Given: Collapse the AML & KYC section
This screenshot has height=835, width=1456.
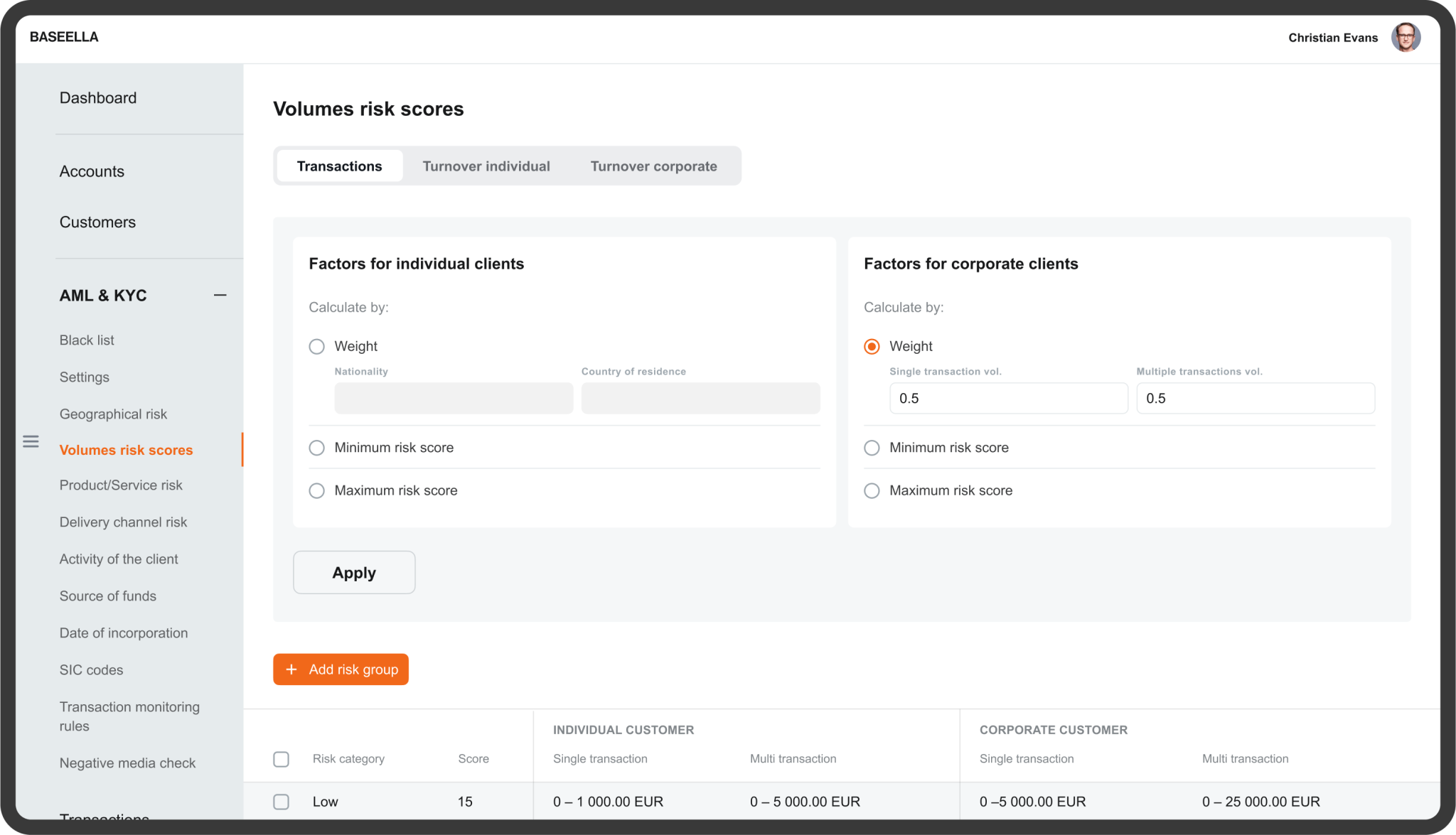Looking at the screenshot, I should (220, 294).
